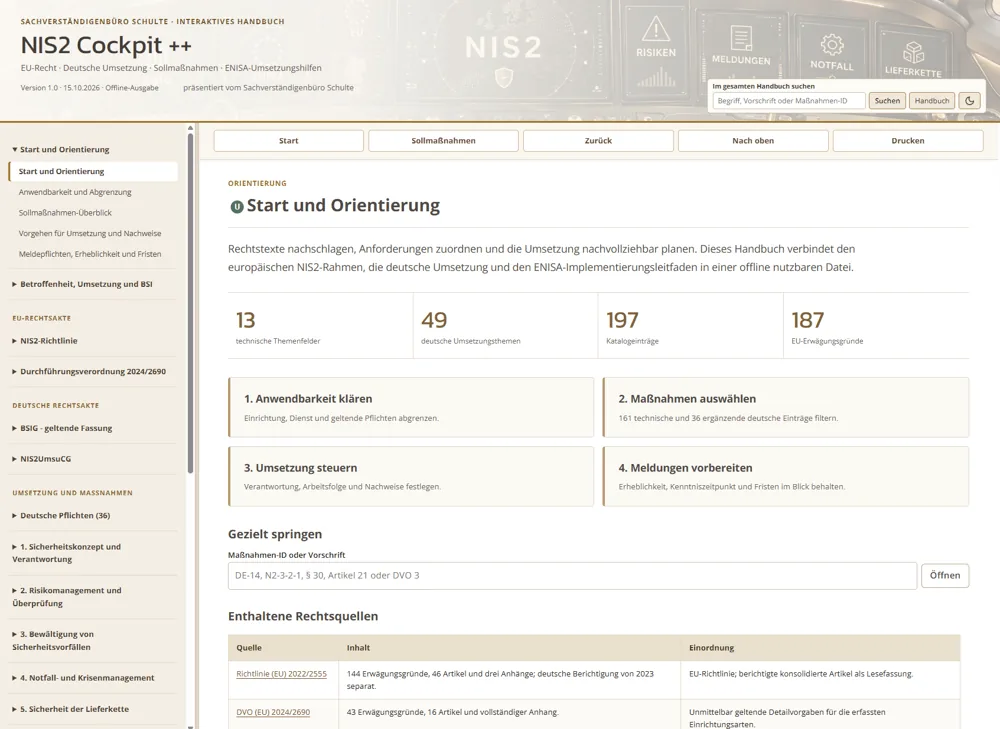Click the 13 technische Themenfelder stat
The width and height of the screenshot is (1000, 729).
[320, 326]
